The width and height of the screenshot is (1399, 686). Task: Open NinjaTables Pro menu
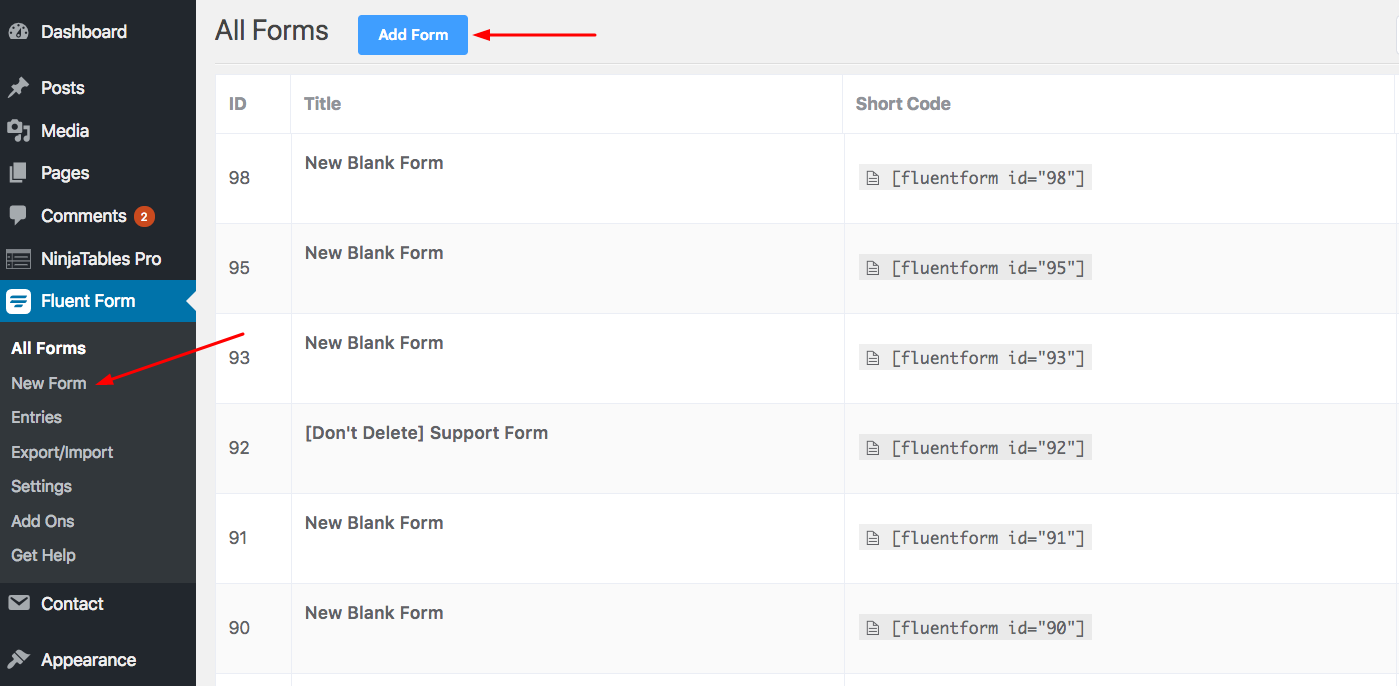pyautogui.click(x=101, y=259)
